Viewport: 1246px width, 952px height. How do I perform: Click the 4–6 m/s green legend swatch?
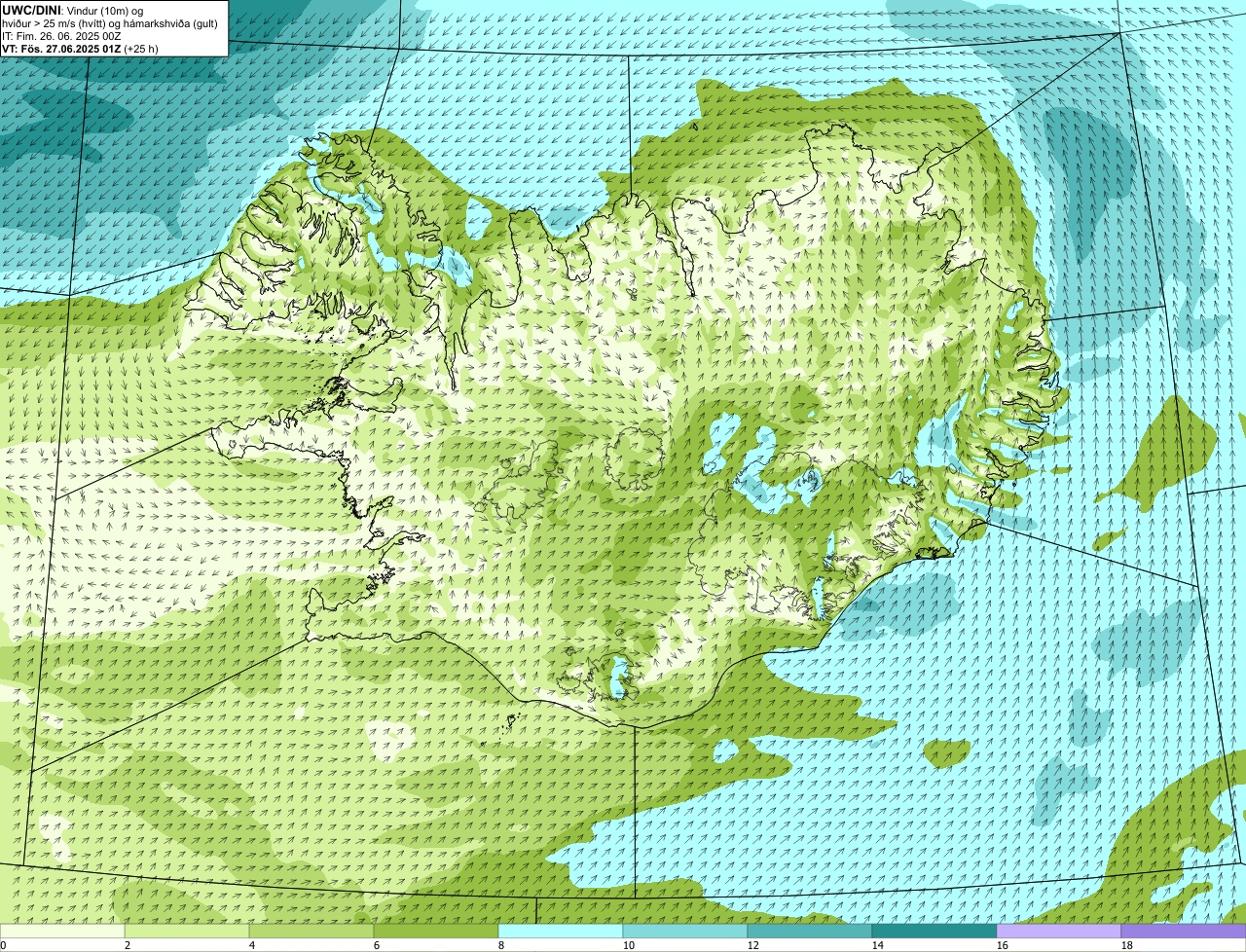[x=311, y=931]
